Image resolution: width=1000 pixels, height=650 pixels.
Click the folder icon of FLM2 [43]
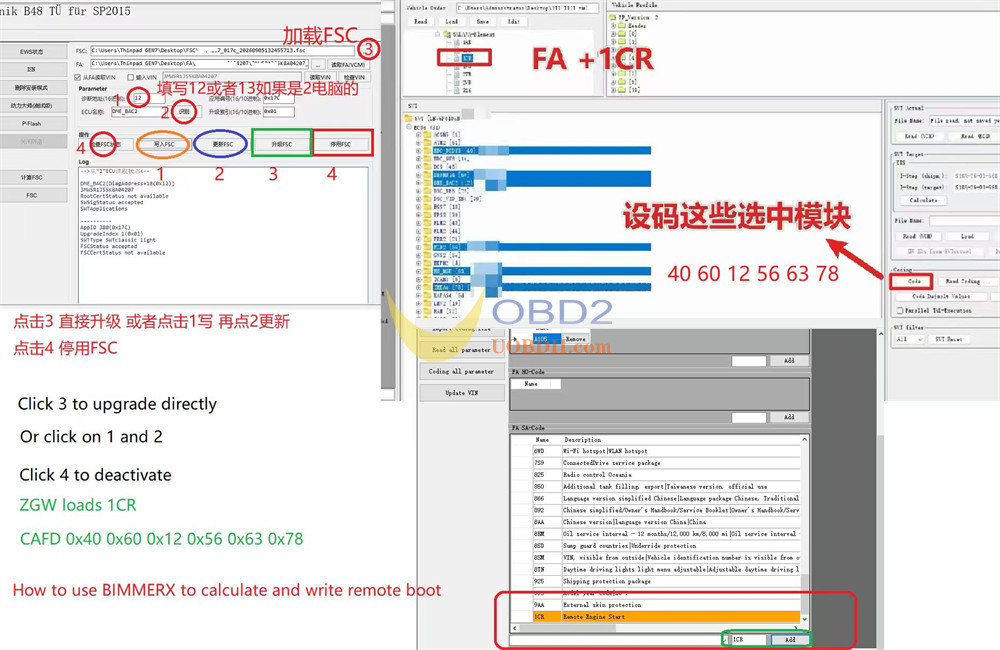pyautogui.click(x=427, y=223)
